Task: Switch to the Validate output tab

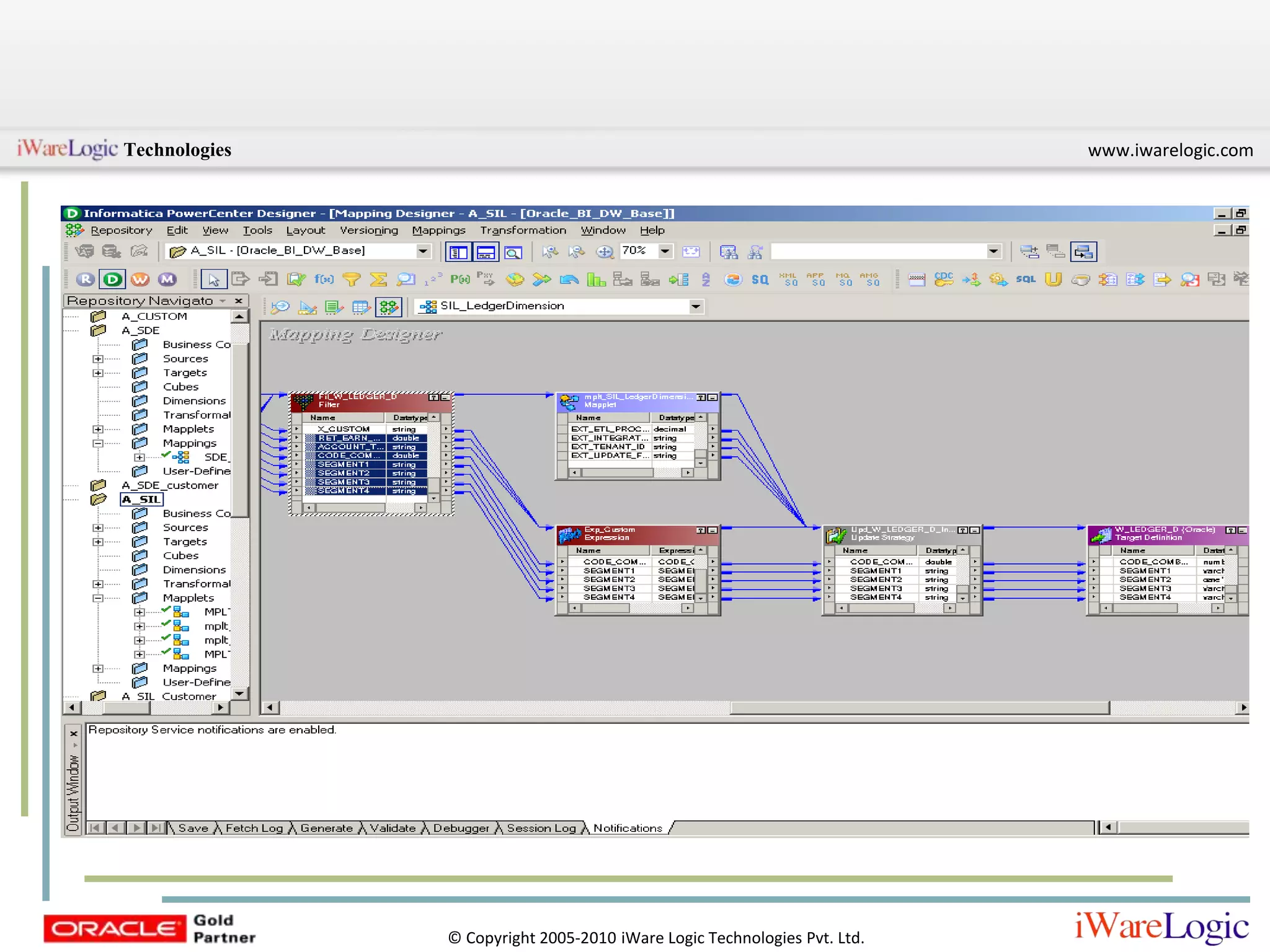Action: [393, 828]
